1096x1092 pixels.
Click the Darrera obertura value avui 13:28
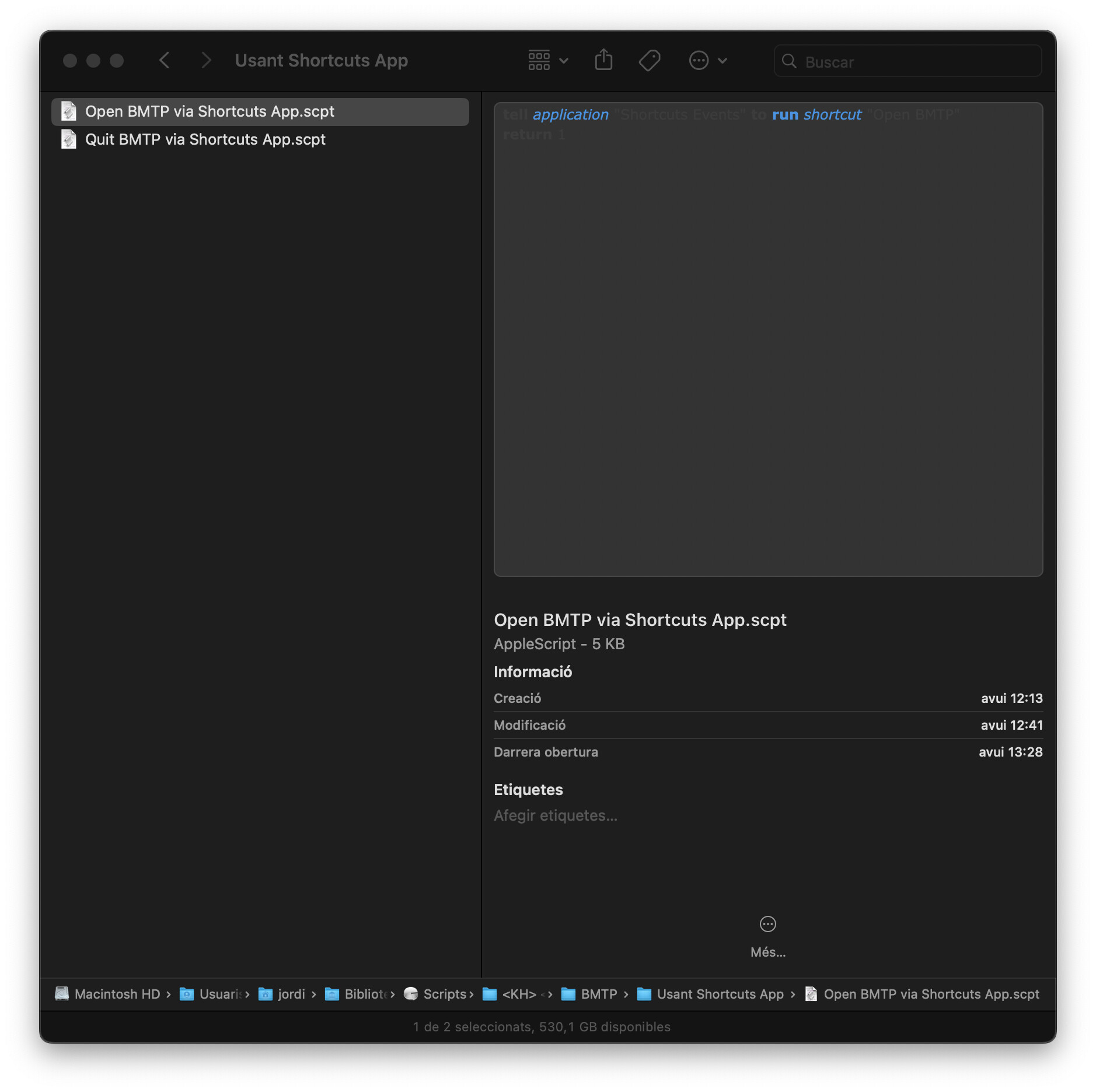(1010, 752)
